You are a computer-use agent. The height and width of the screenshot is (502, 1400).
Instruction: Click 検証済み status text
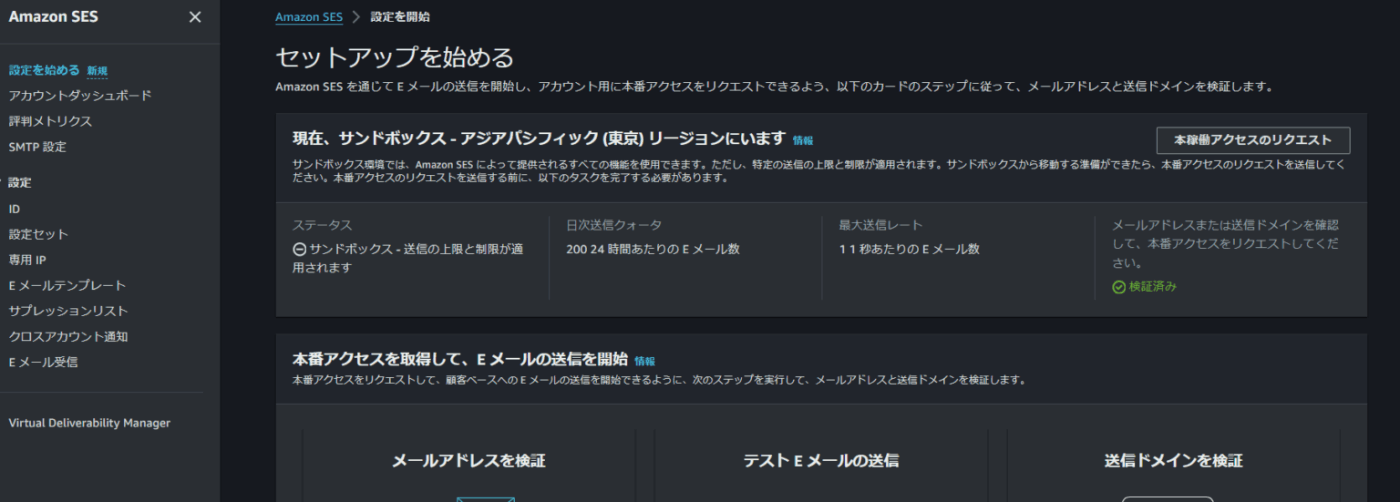pos(1153,287)
